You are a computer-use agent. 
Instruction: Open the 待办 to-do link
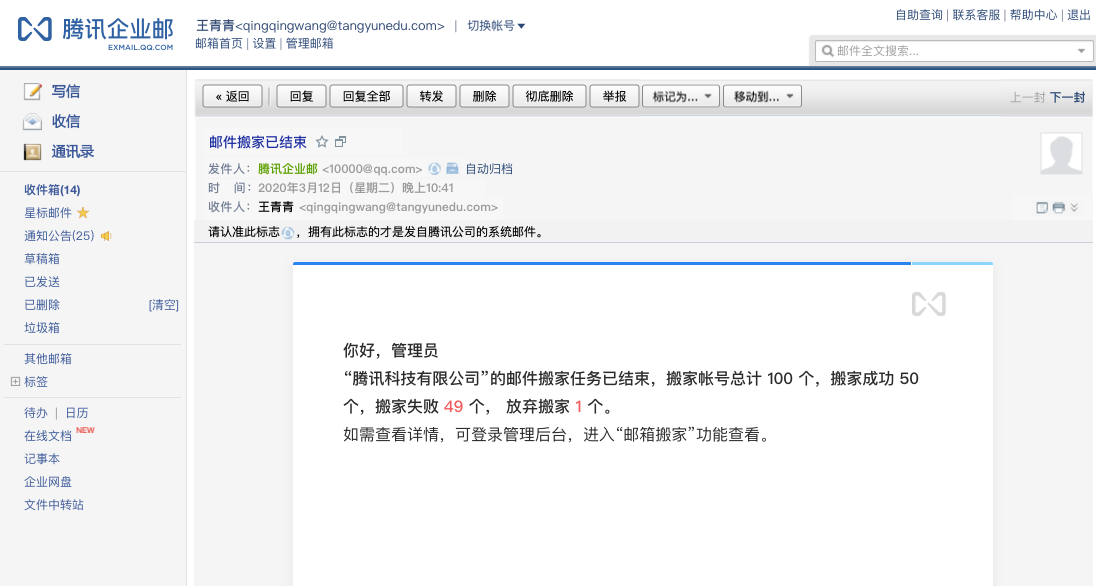pyautogui.click(x=36, y=413)
